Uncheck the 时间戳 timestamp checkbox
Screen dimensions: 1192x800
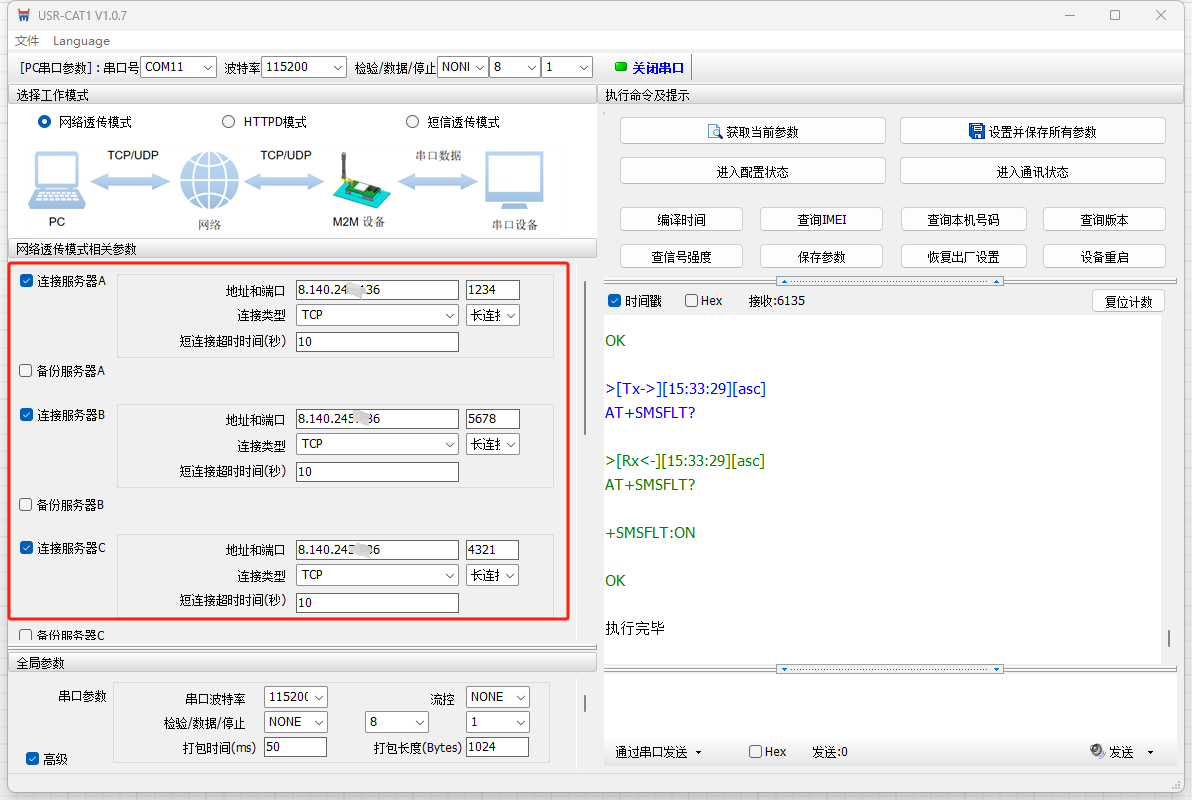(x=614, y=301)
